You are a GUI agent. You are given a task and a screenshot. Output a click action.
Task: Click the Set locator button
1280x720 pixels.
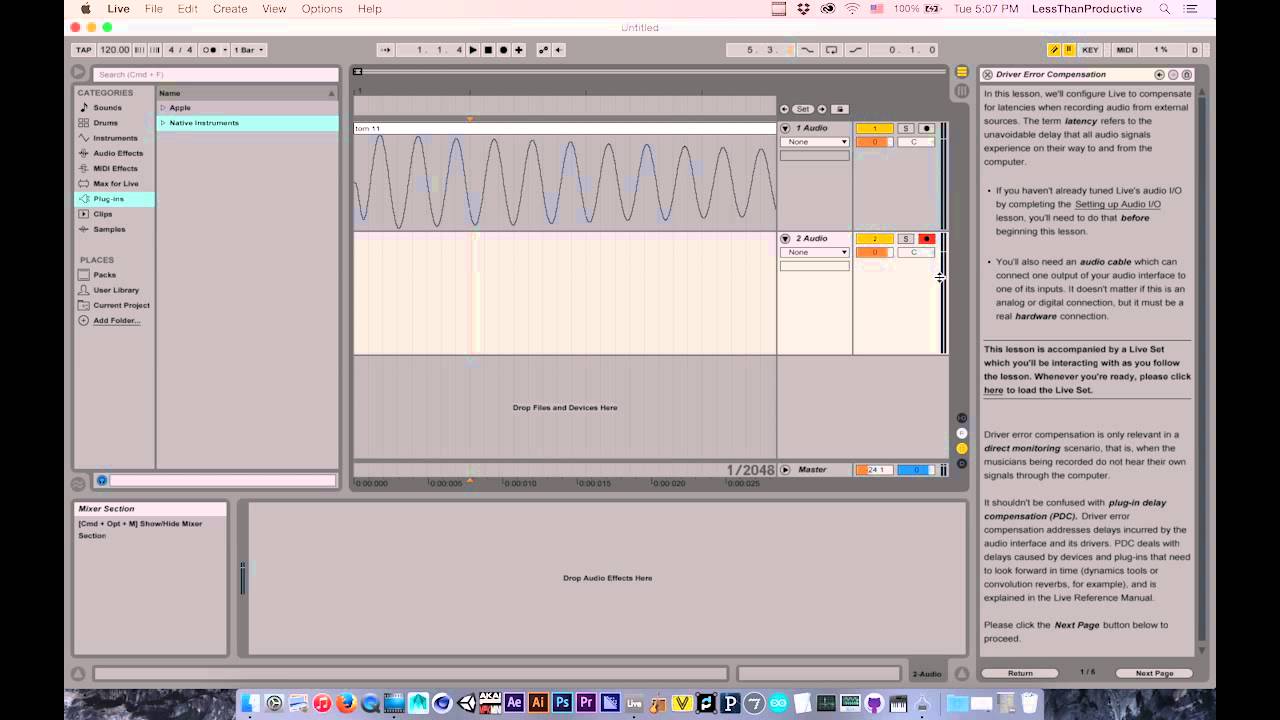coord(803,109)
